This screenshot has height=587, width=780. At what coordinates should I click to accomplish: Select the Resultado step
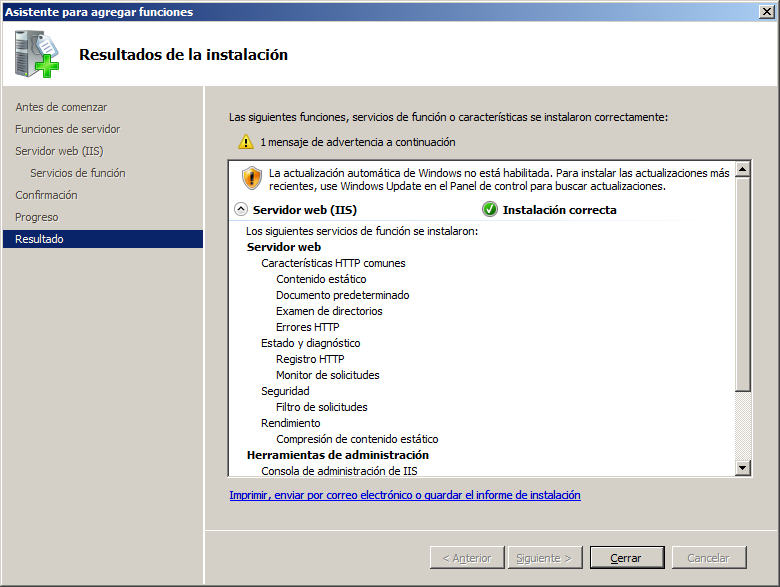point(103,239)
